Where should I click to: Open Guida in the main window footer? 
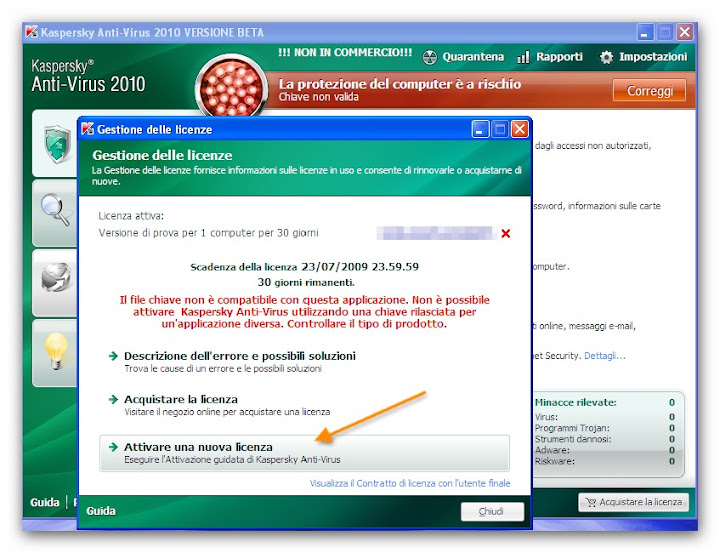pos(45,502)
